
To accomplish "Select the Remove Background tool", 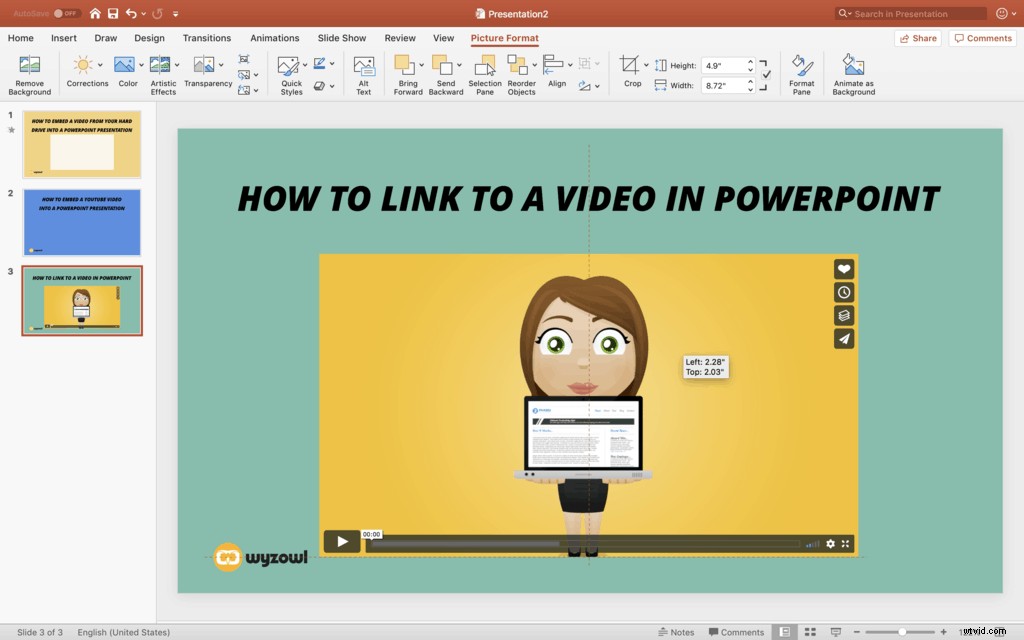I will 29,73.
